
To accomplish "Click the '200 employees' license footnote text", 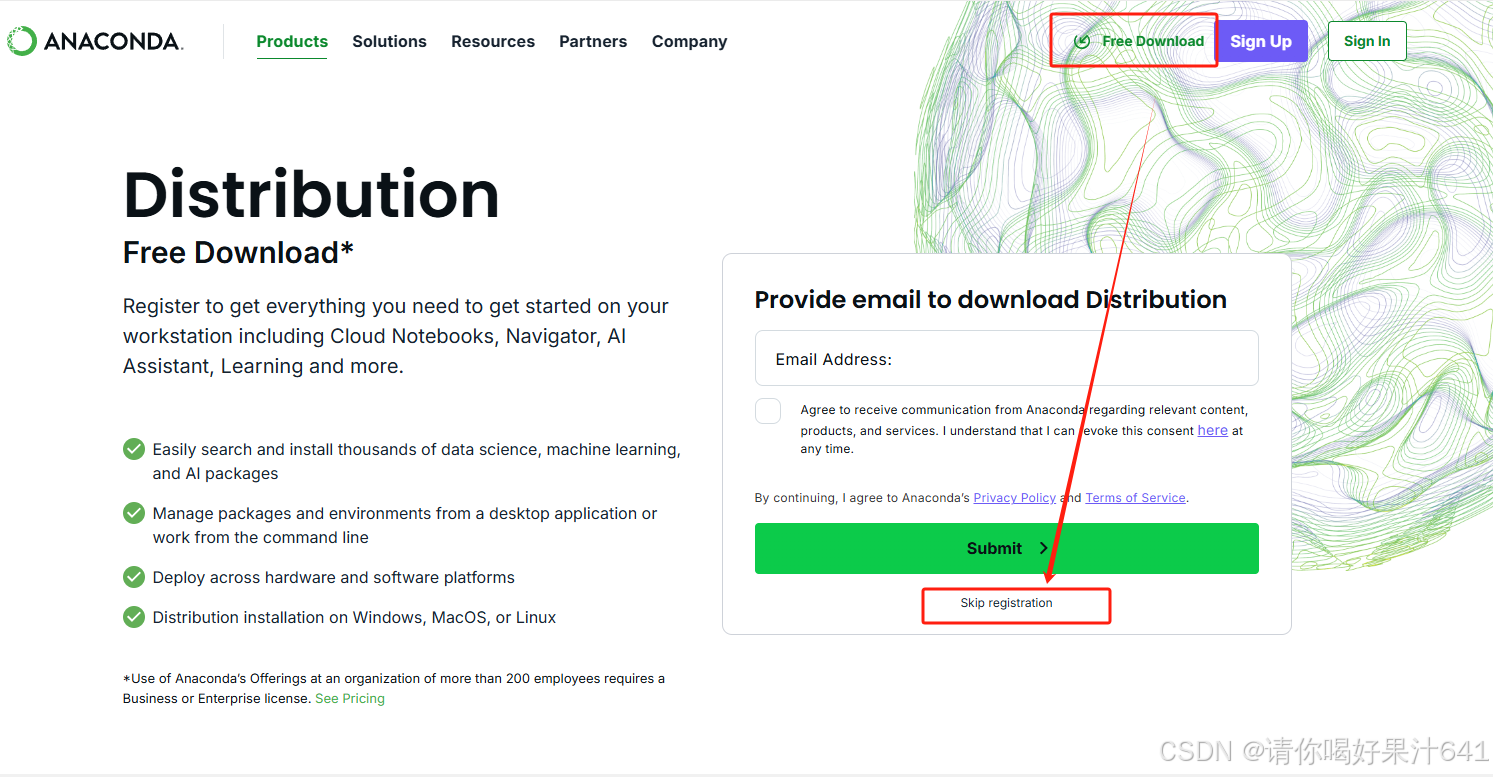I will [394, 688].
